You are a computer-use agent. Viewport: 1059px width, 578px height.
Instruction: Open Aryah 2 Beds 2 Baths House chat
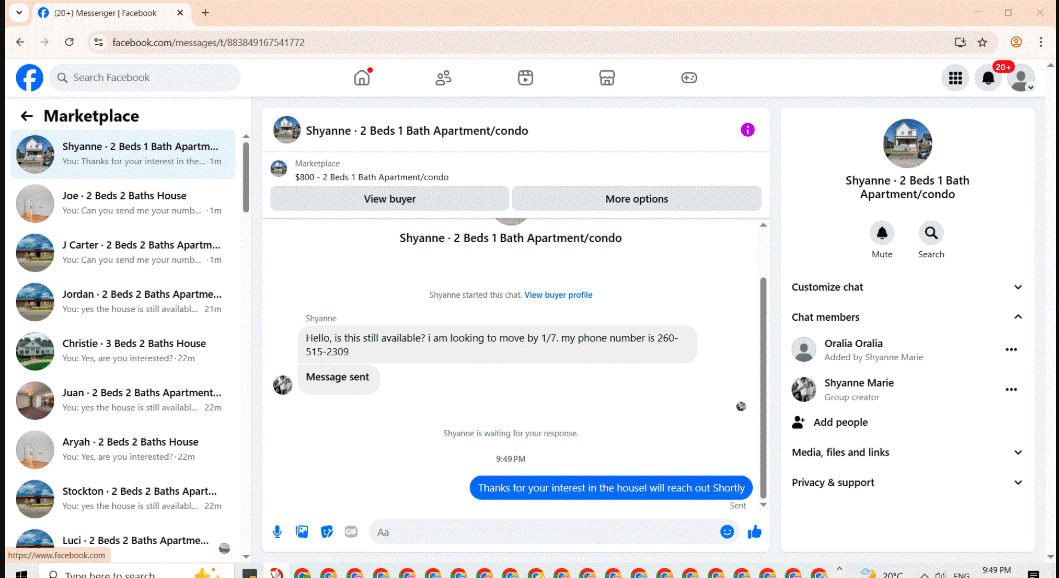(x=123, y=449)
